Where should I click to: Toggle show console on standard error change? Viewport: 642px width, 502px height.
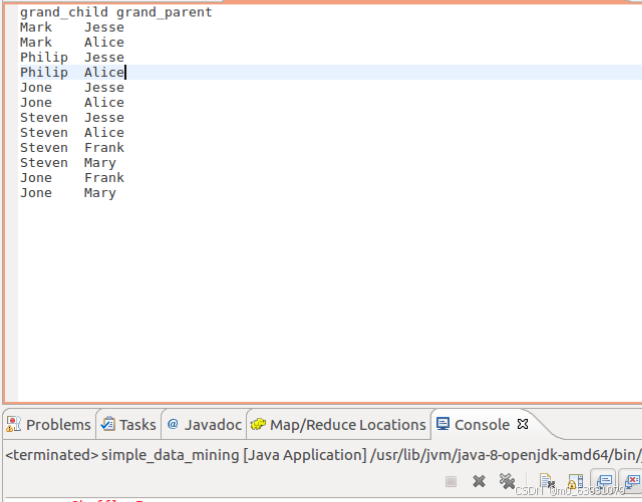click(631, 481)
